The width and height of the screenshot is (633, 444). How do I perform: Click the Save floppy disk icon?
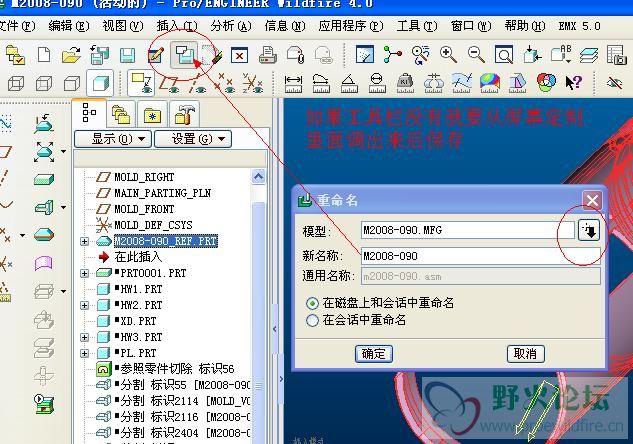click(127, 55)
